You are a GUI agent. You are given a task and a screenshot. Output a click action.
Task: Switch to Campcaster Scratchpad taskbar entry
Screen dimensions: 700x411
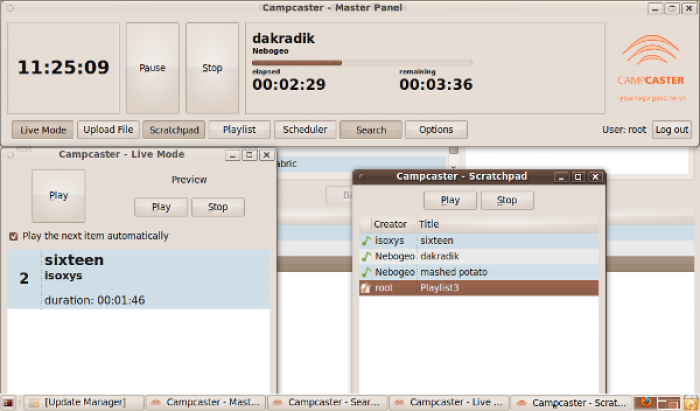click(571, 403)
